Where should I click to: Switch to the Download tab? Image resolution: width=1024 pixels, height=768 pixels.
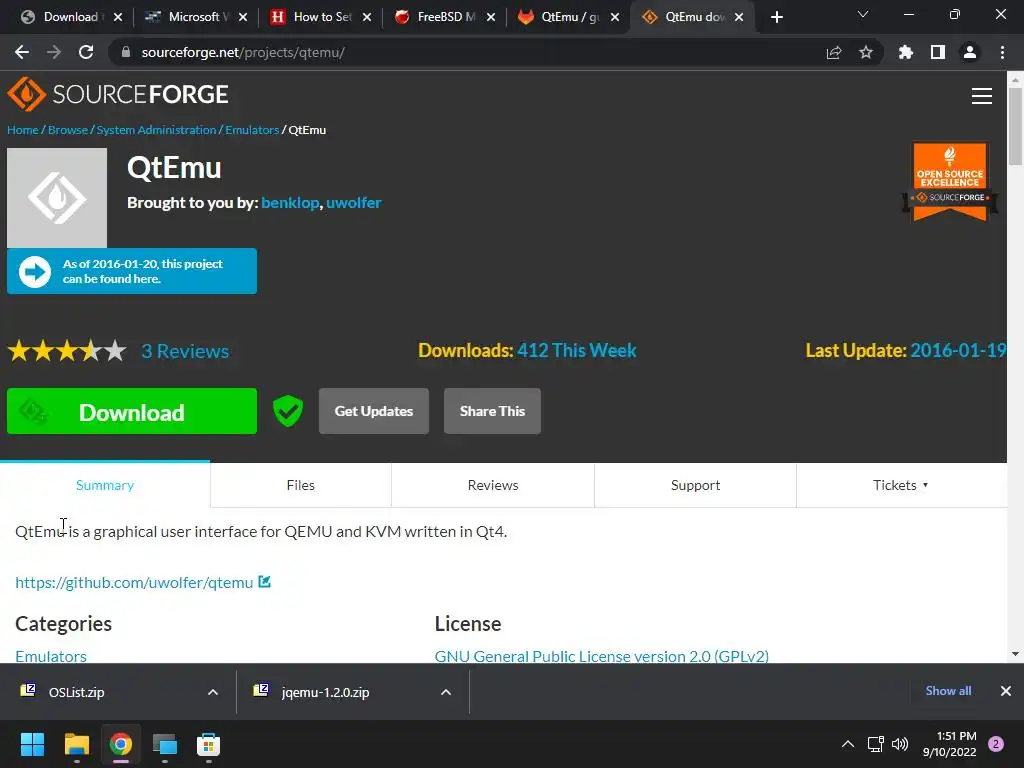(61, 17)
